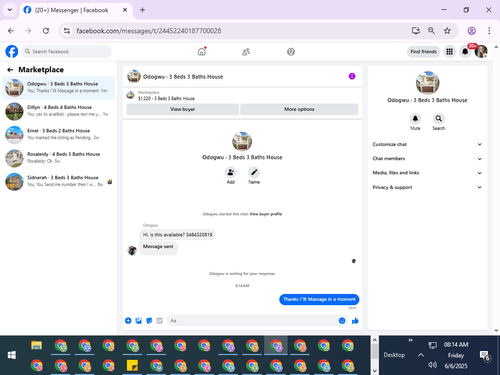Mute the conversation with bell icon
The height and width of the screenshot is (375, 500).
click(415, 118)
